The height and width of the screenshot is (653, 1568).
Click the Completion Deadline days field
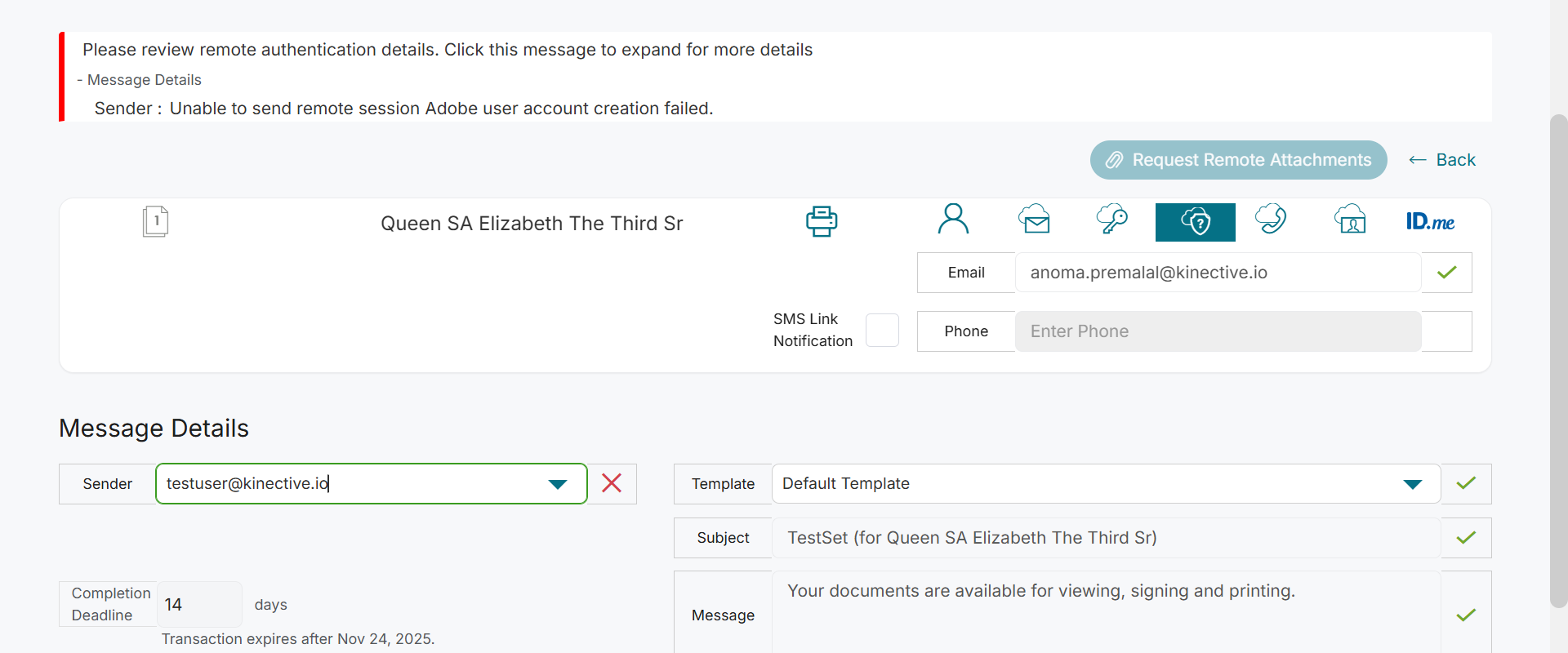[x=198, y=605]
